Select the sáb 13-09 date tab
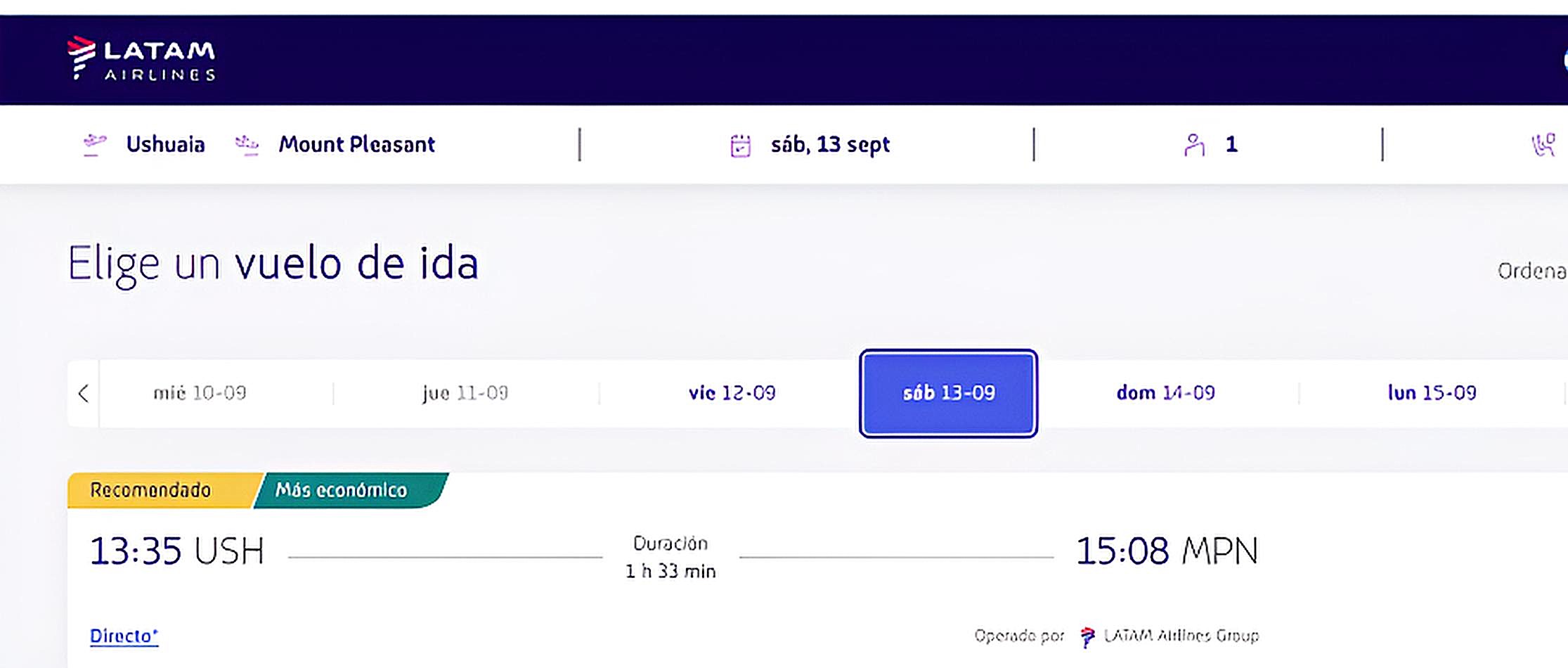This screenshot has height=668, width=1568. pos(949,393)
